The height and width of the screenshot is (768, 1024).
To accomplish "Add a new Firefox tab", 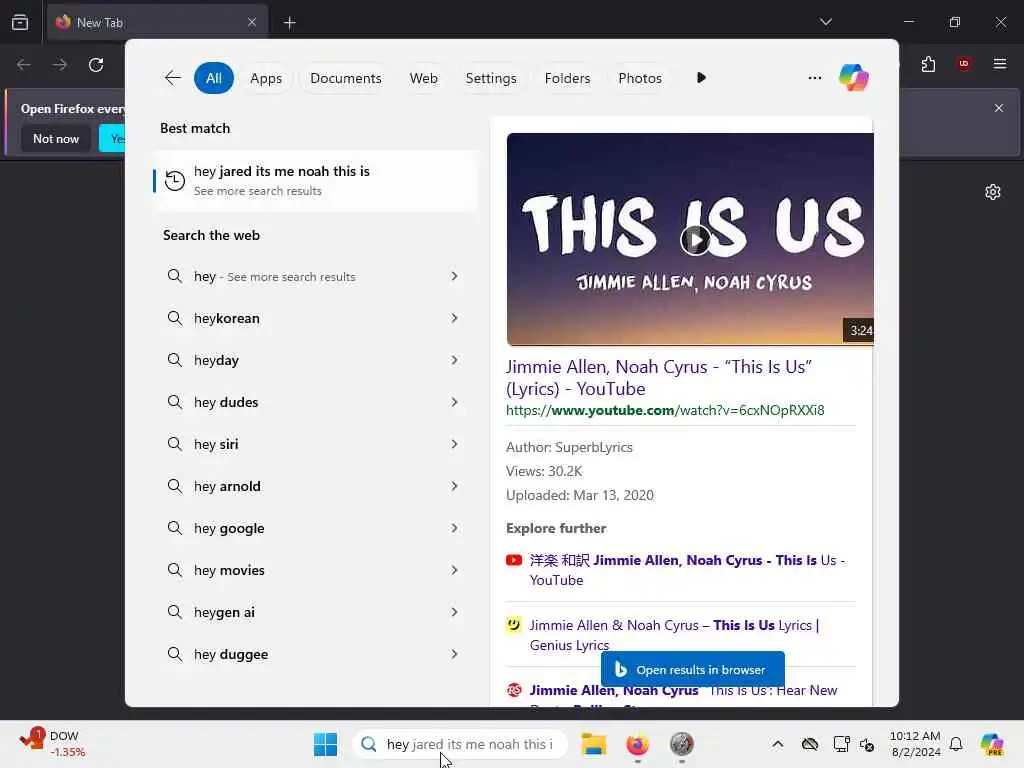I will [289, 23].
